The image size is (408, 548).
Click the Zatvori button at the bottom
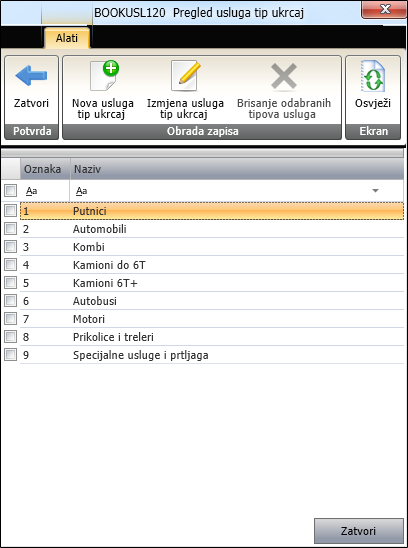pos(359,531)
